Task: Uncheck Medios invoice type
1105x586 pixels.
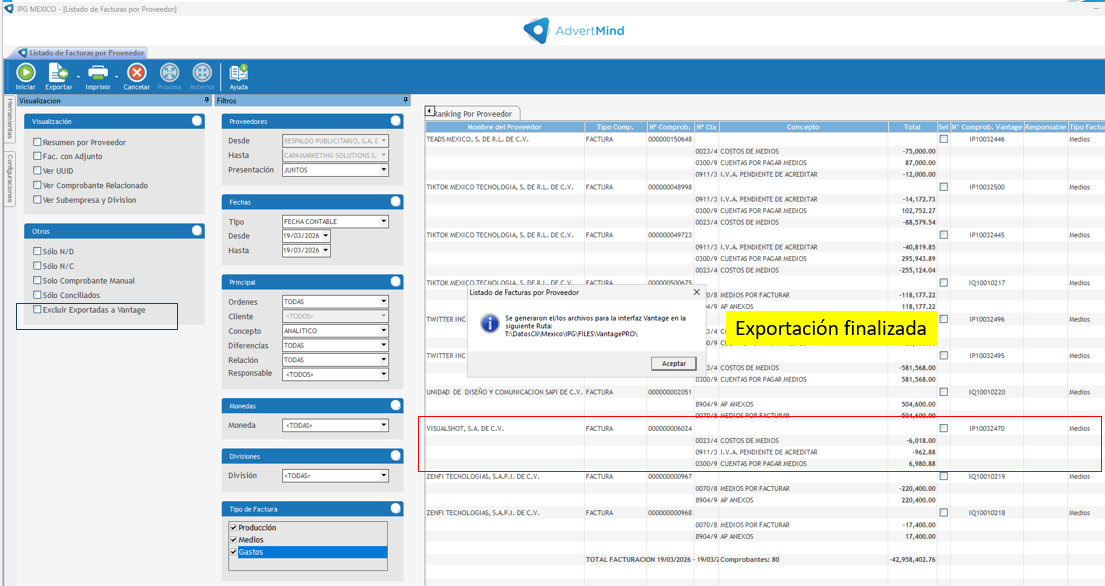Action: (x=233, y=540)
